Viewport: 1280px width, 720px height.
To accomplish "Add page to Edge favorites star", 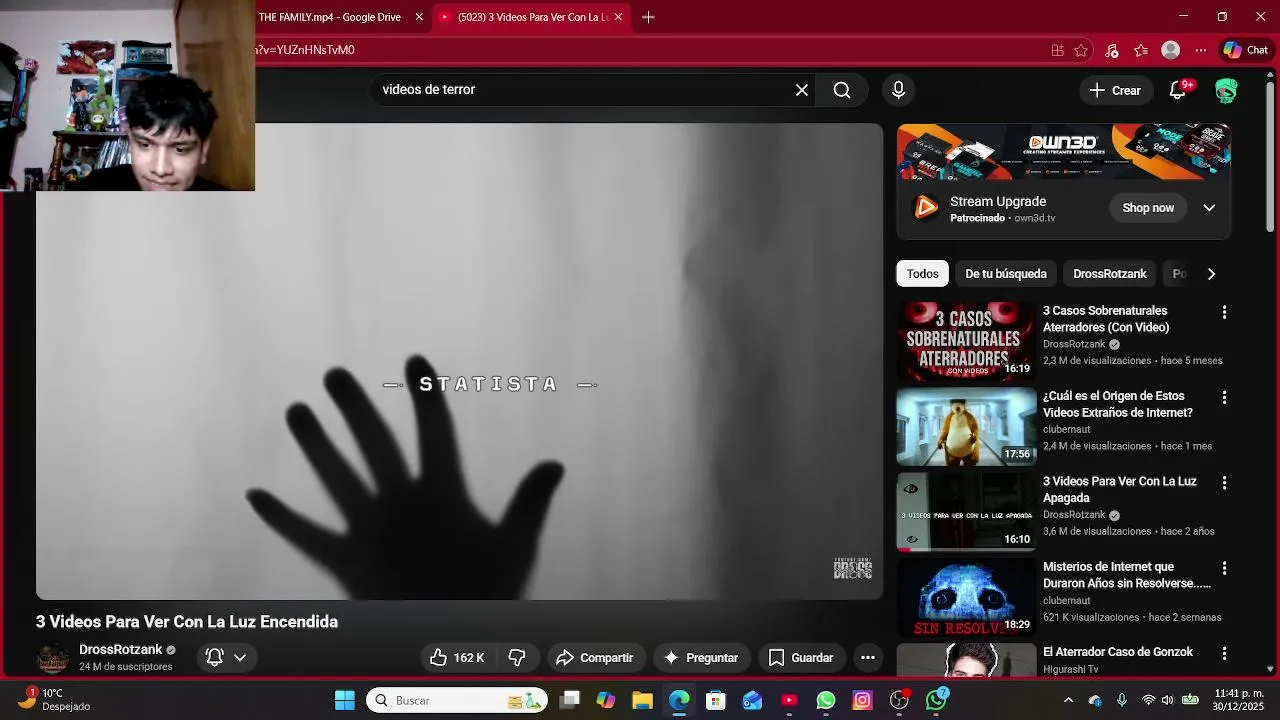I will point(1081,50).
